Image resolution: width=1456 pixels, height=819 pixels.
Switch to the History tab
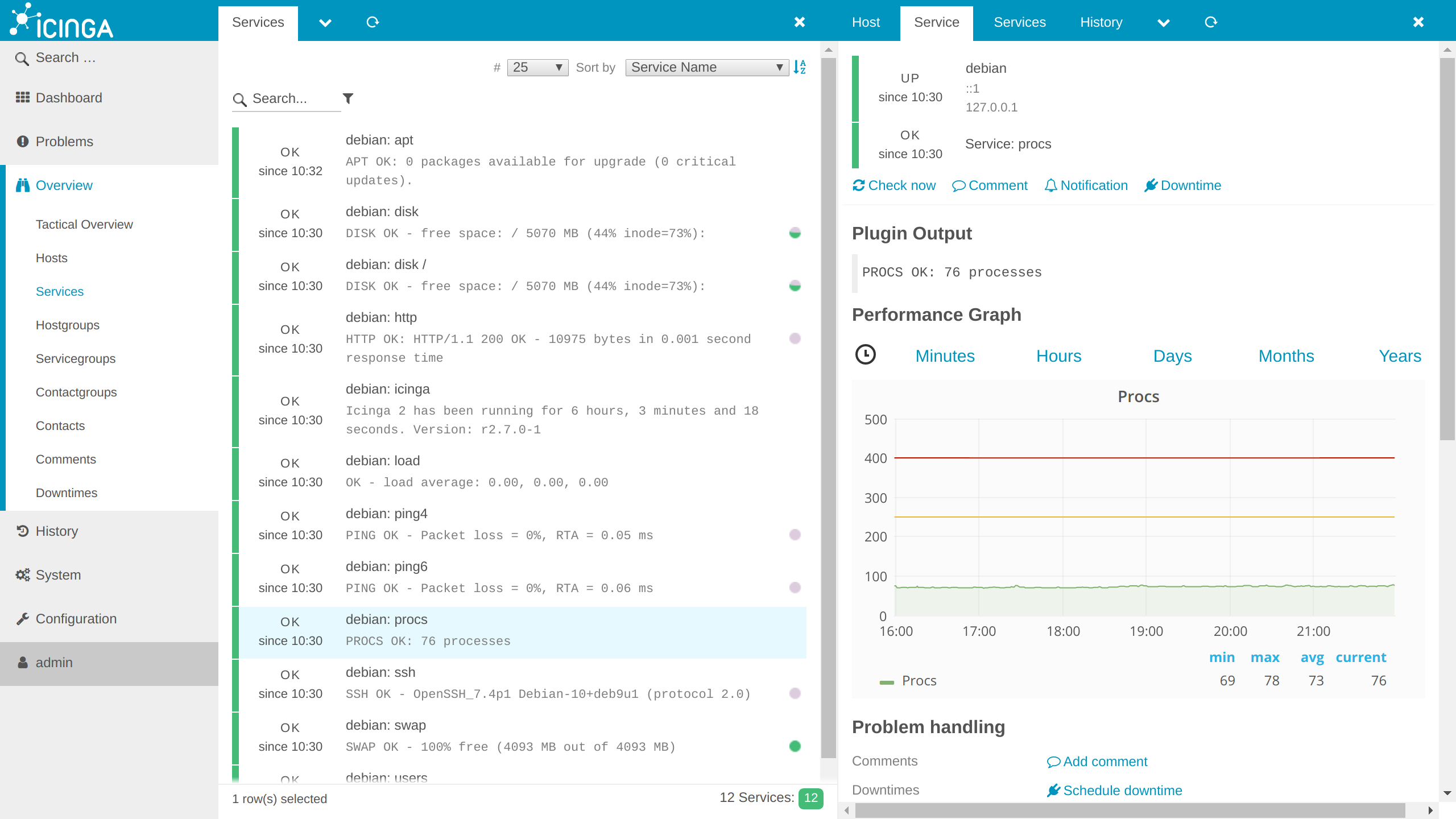click(1101, 22)
